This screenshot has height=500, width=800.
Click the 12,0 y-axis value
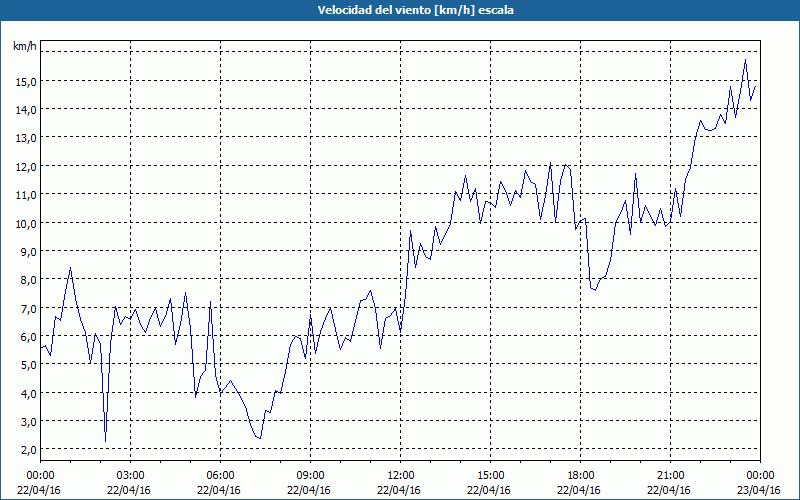point(27,166)
